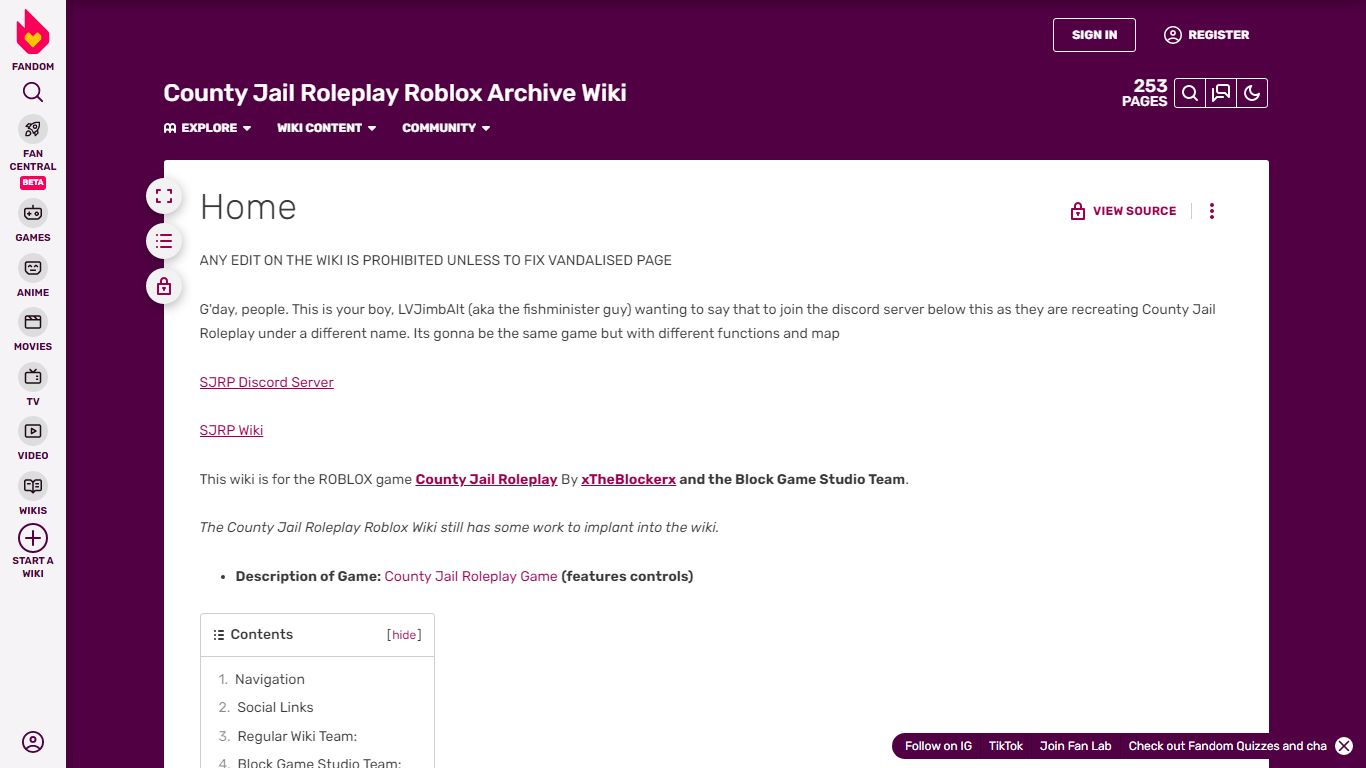Expand the Community menu
This screenshot has height=768, width=1366.
pyautogui.click(x=446, y=128)
